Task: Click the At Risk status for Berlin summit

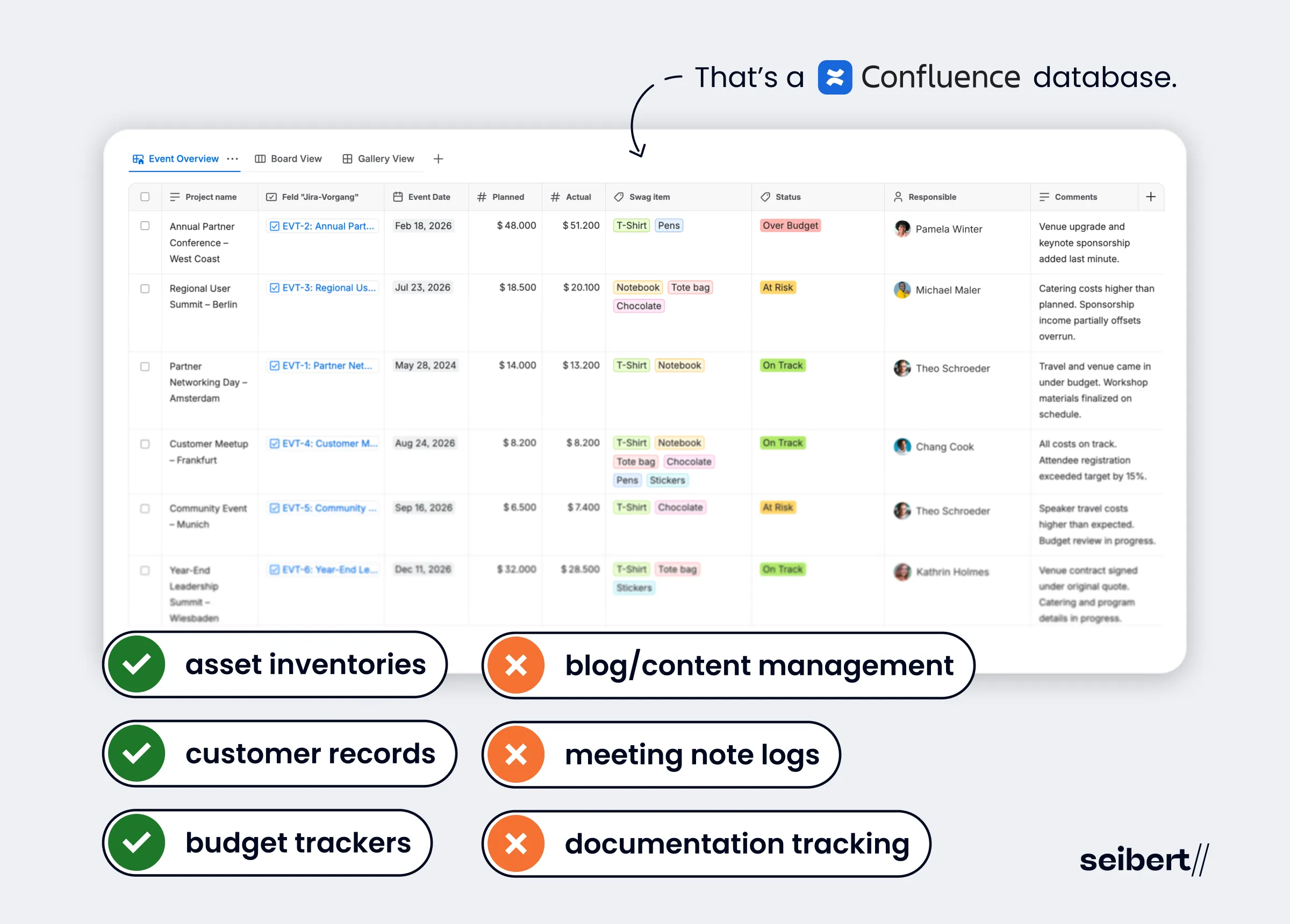Action: click(778, 287)
